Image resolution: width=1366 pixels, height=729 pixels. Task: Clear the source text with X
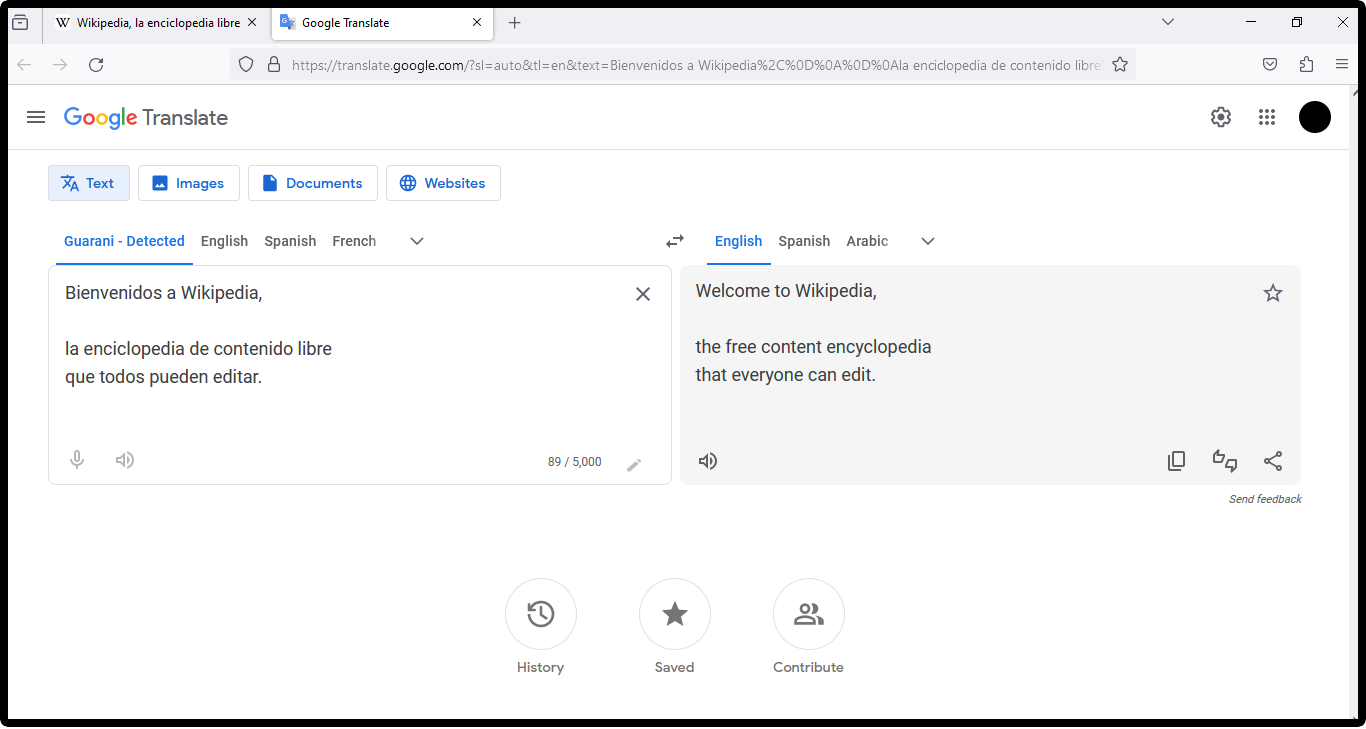pyautogui.click(x=643, y=294)
